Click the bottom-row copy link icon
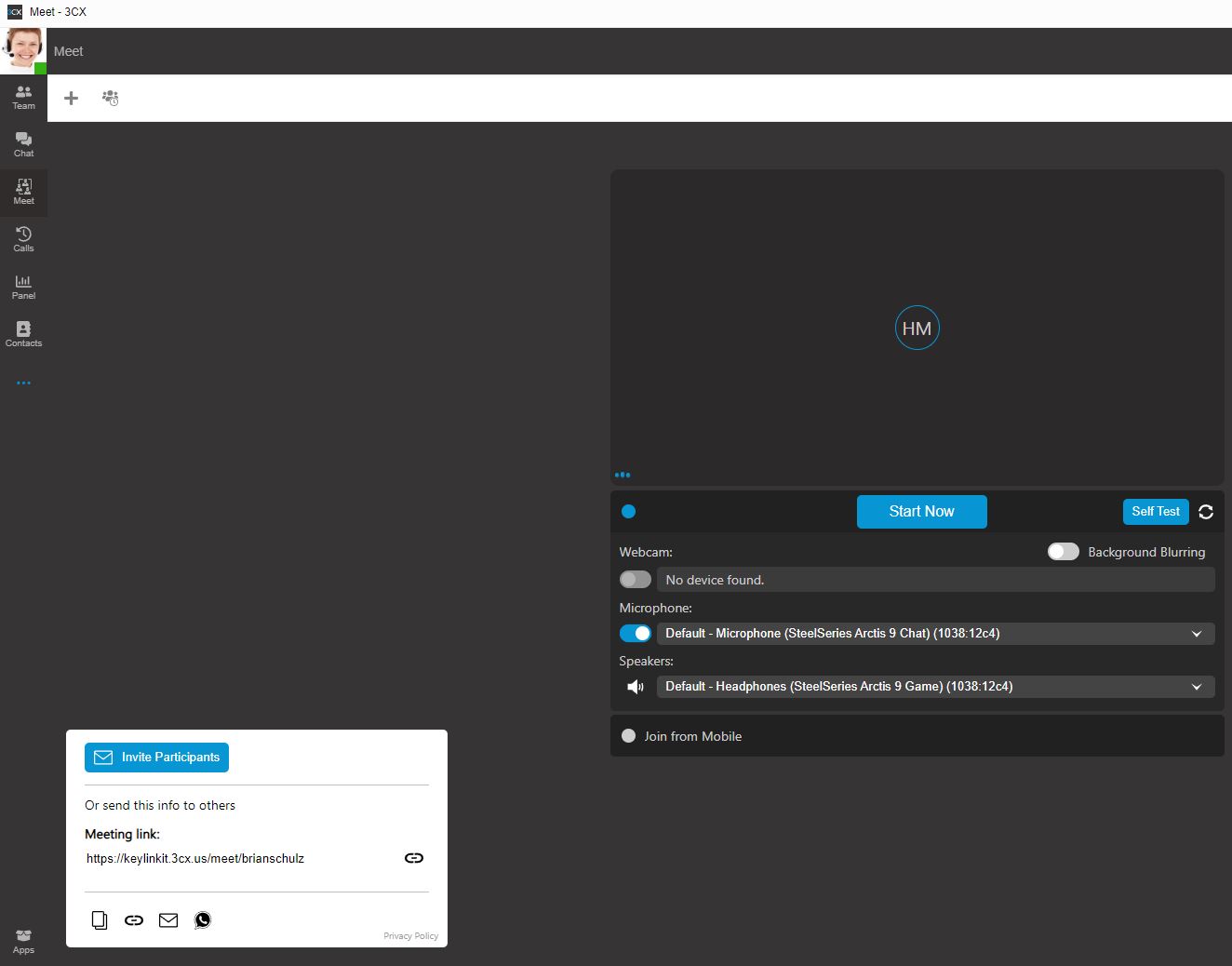1232x966 pixels. (134, 920)
